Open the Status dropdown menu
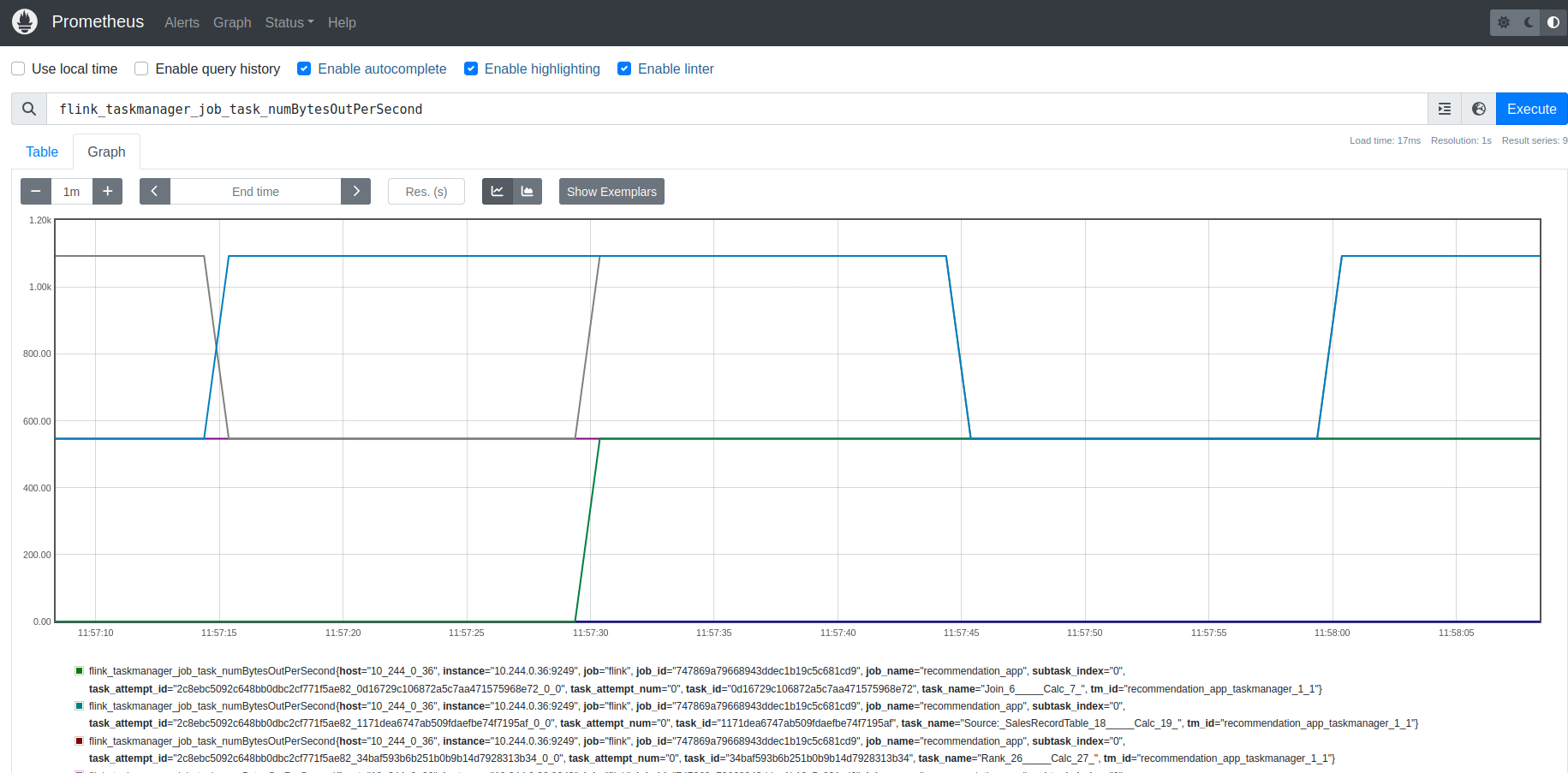This screenshot has width=1568, height=773. pos(289,22)
